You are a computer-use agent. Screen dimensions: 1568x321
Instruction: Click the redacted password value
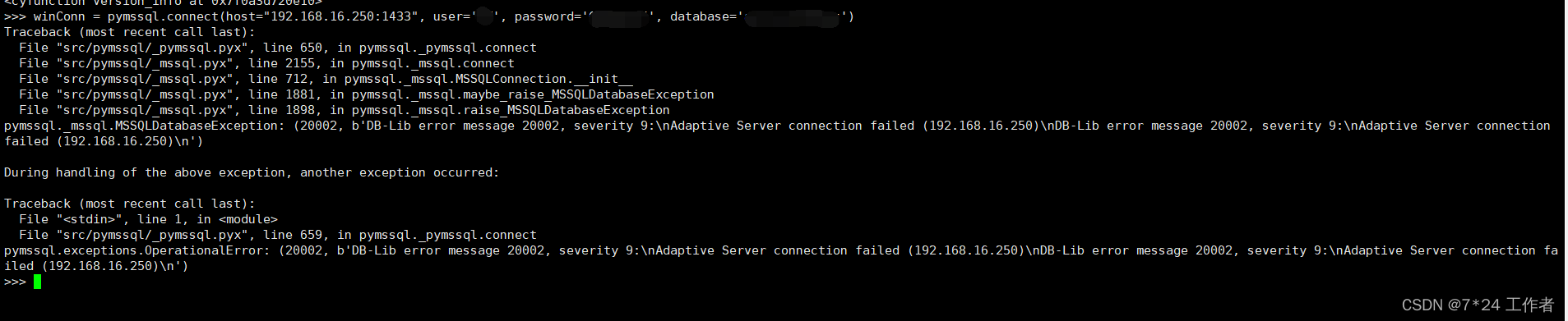point(621,16)
